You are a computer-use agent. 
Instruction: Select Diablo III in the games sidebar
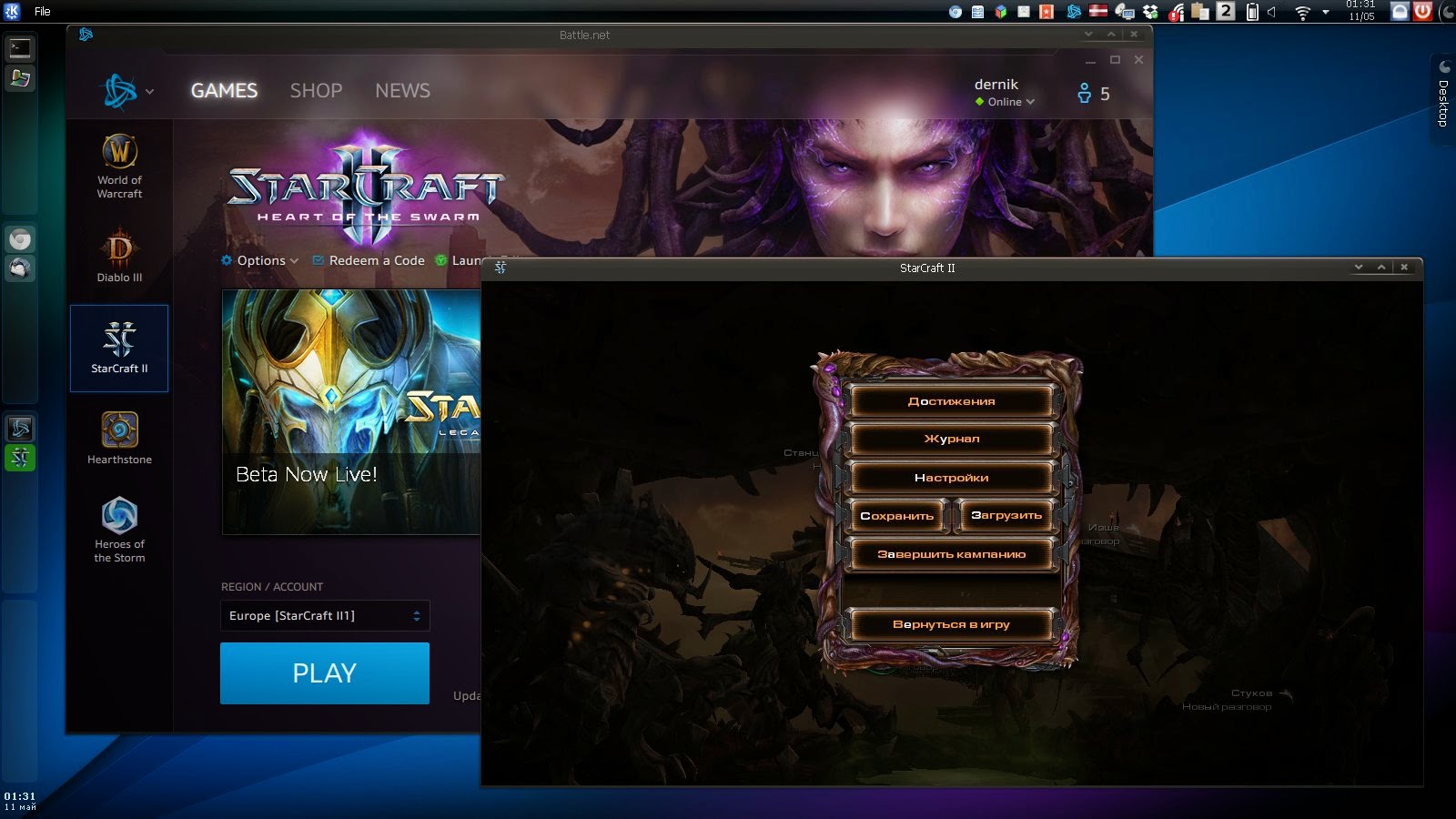click(x=119, y=257)
